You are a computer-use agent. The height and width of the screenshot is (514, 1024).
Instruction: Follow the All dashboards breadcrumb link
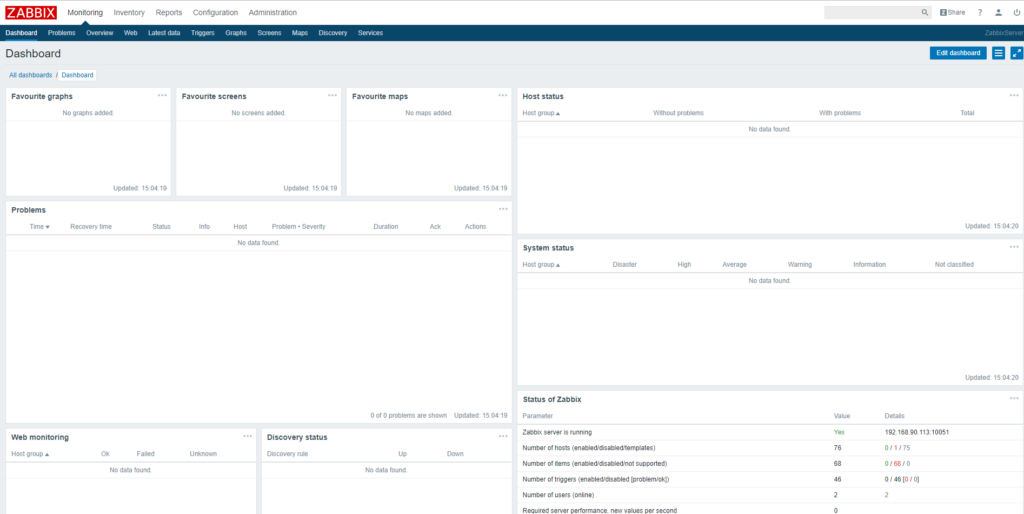[x=30, y=75]
